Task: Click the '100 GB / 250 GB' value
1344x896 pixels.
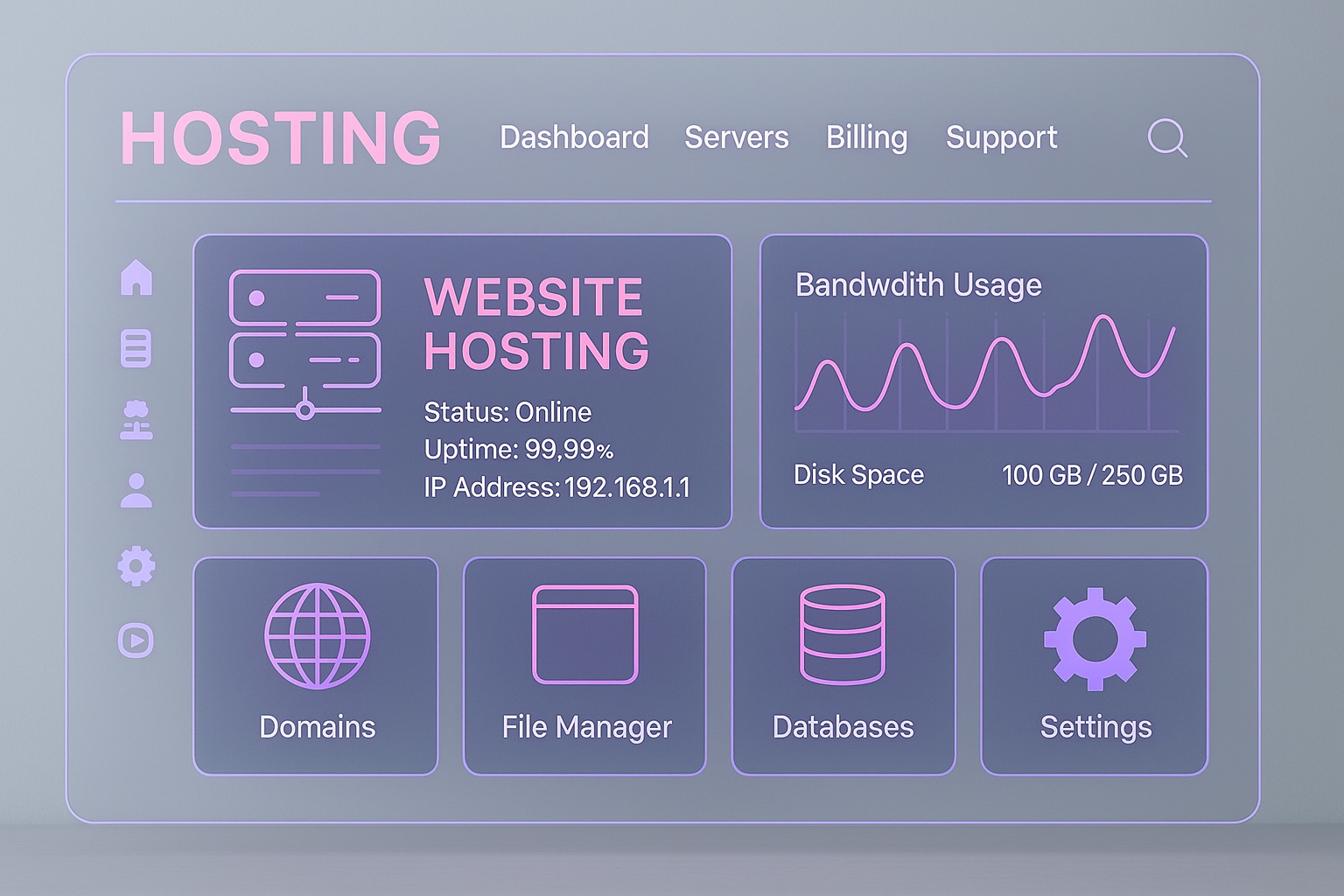Action: click(1092, 475)
